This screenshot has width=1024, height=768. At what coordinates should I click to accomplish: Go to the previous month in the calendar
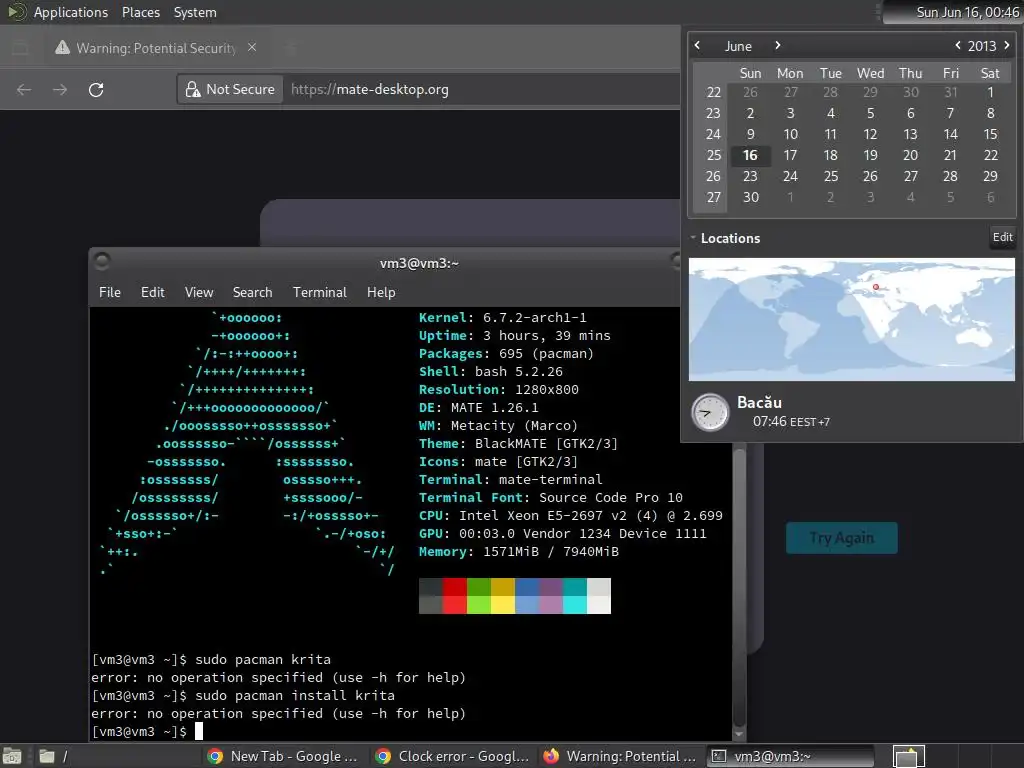(697, 45)
